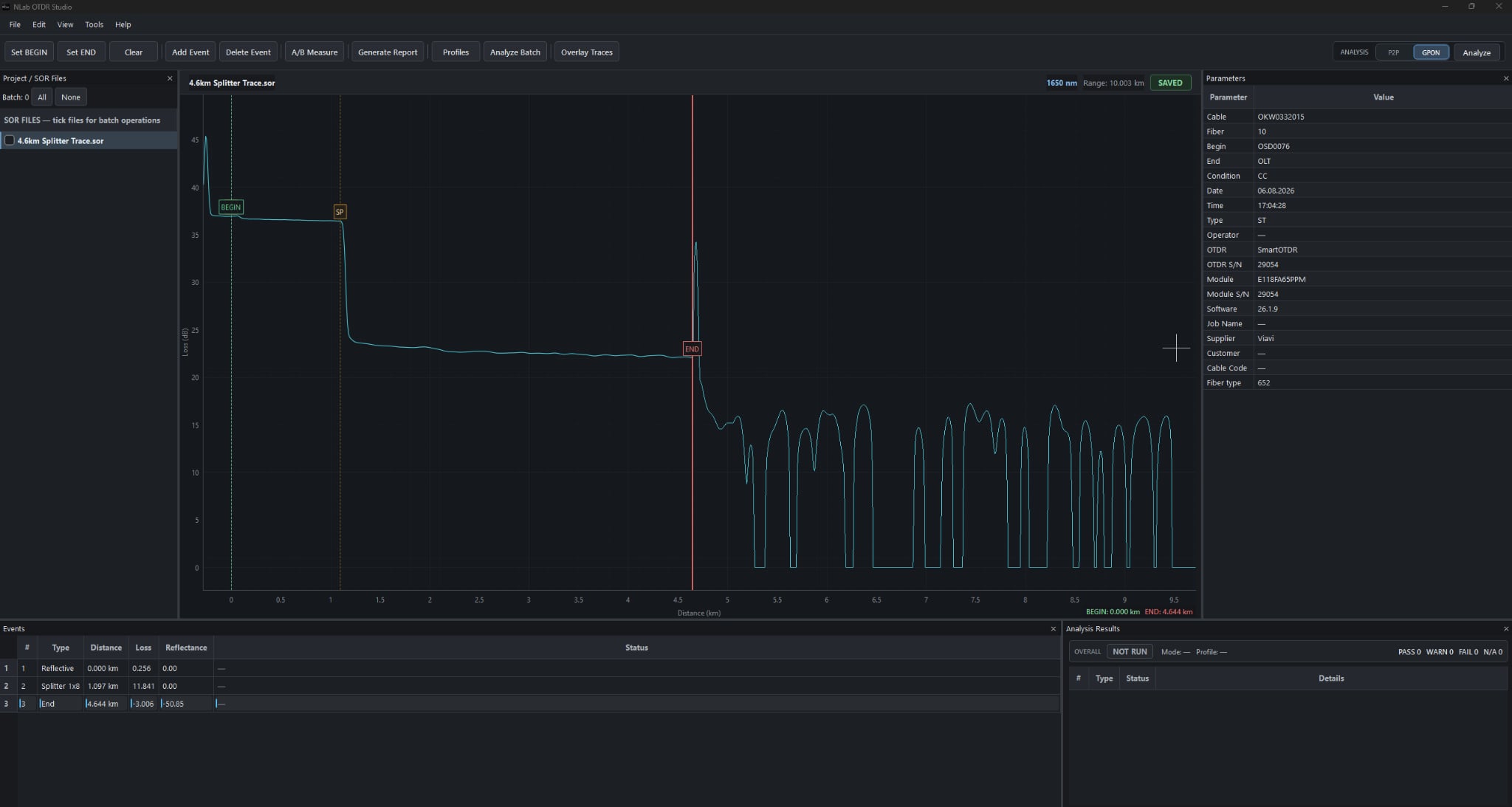Image resolution: width=1512 pixels, height=807 pixels.
Task: Click the Details column header in Analysis Results
Action: (1331, 679)
